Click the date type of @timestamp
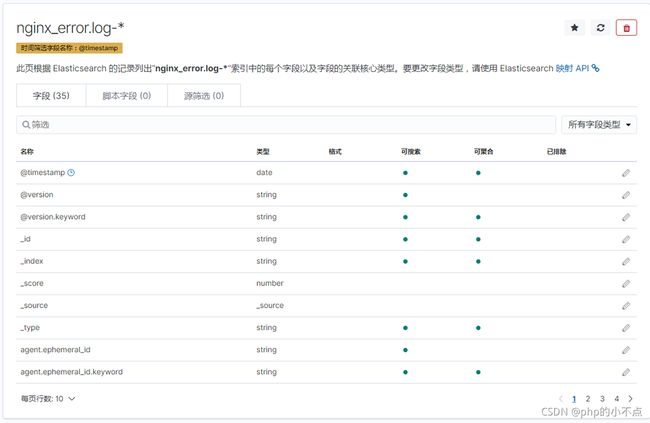 tap(264, 173)
